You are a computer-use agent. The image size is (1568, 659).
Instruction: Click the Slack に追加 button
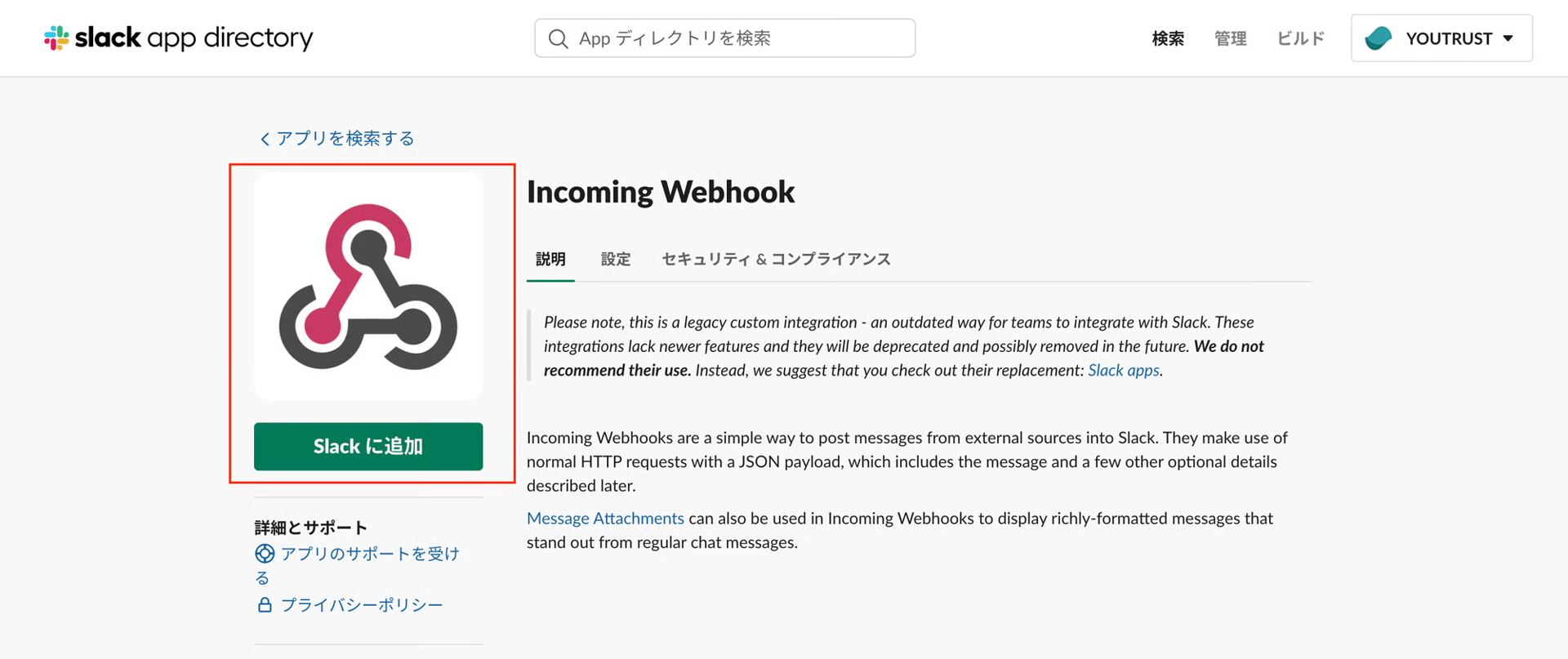point(368,447)
